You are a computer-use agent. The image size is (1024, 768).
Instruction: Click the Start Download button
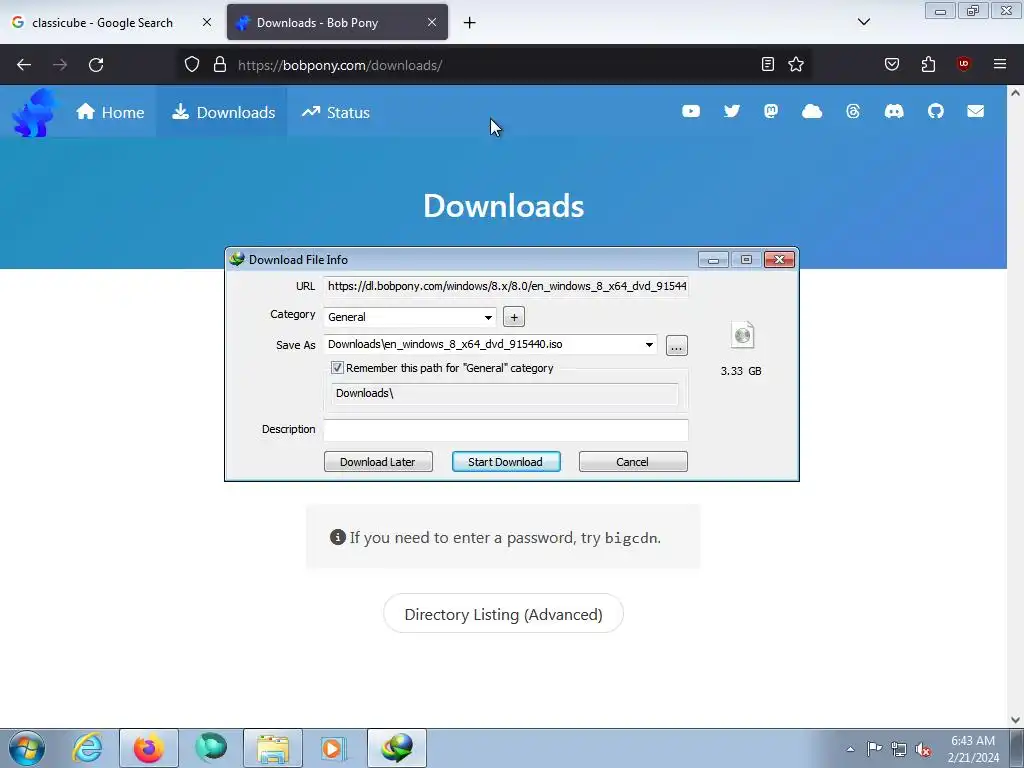[x=506, y=462]
